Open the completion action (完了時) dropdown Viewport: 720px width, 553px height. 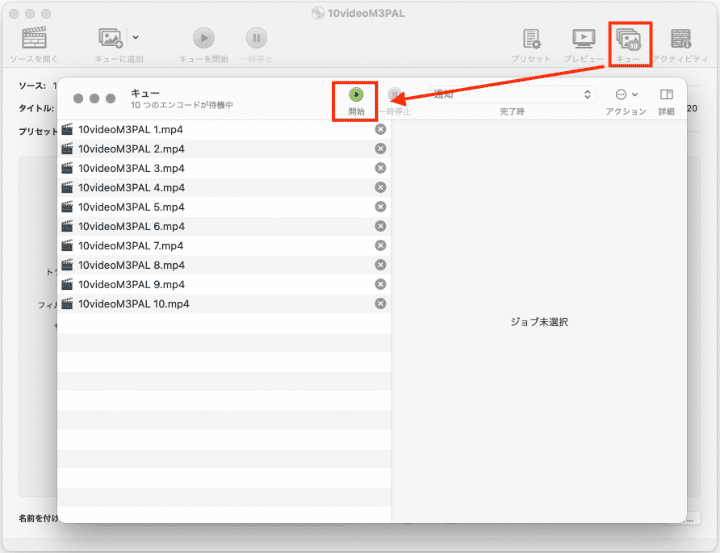[x=510, y=95]
